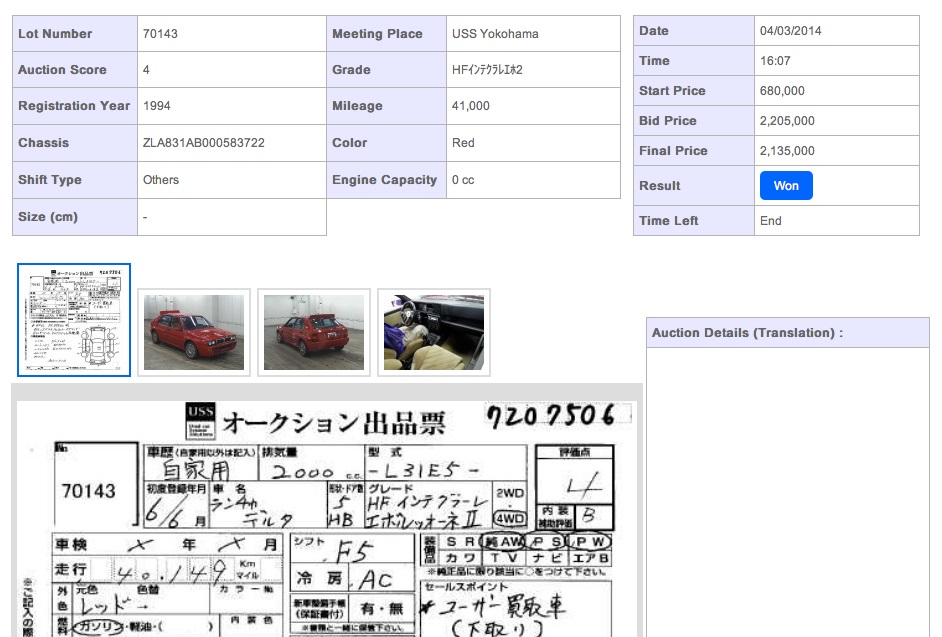Click the USS logo on the auction sheet
Image resolution: width=942 pixels, height=637 pixels.
[200, 420]
